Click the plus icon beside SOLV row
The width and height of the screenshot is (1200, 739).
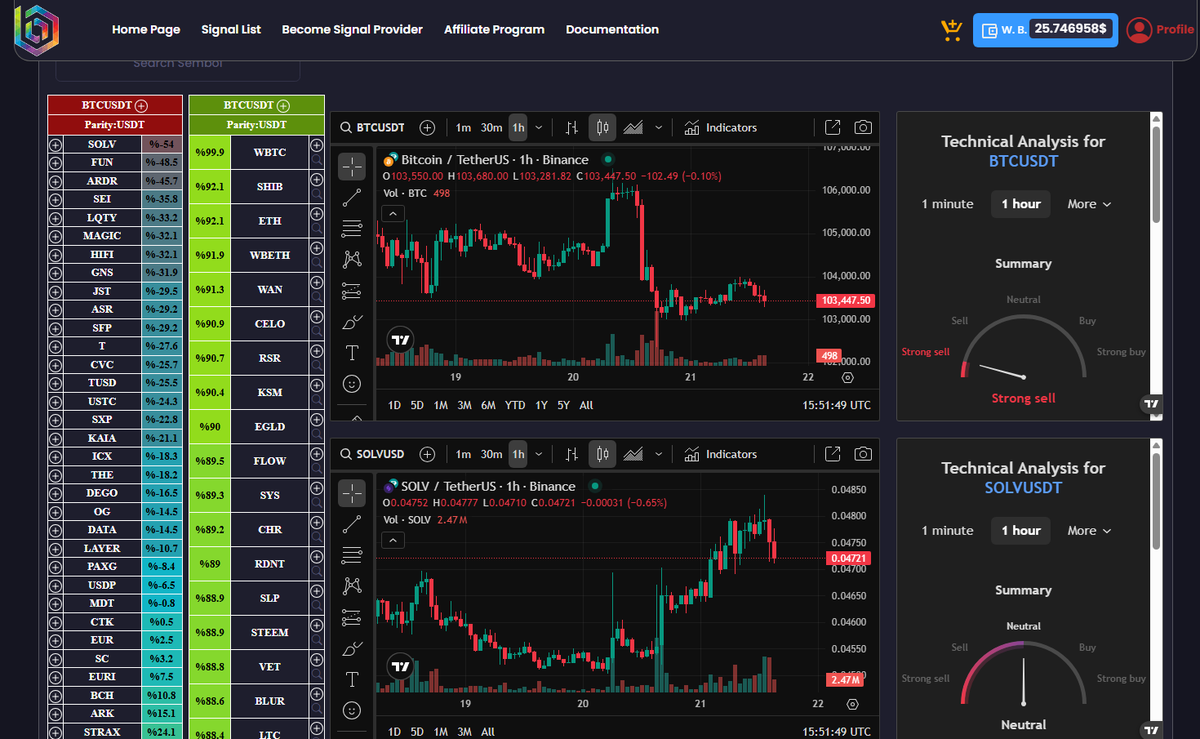(x=56, y=144)
